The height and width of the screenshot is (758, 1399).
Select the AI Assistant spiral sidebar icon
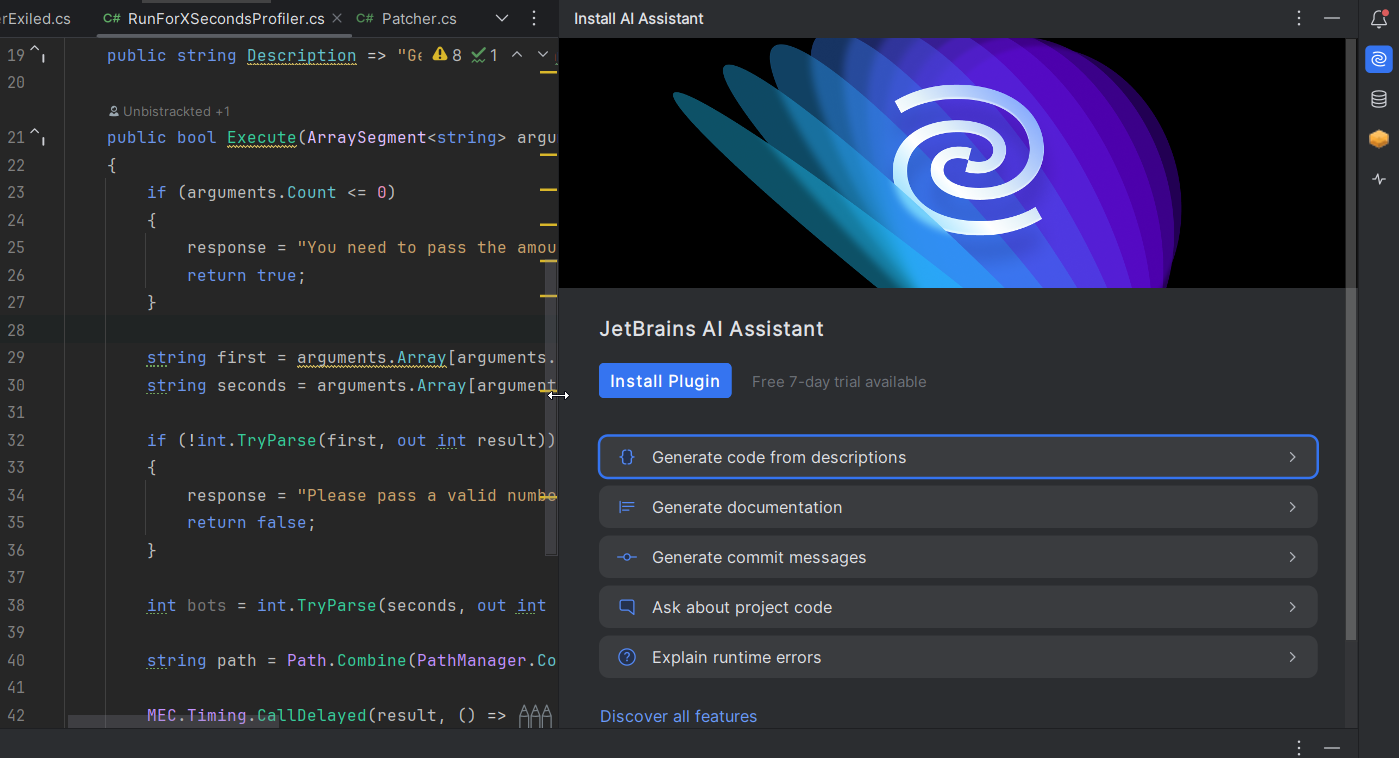click(1379, 59)
